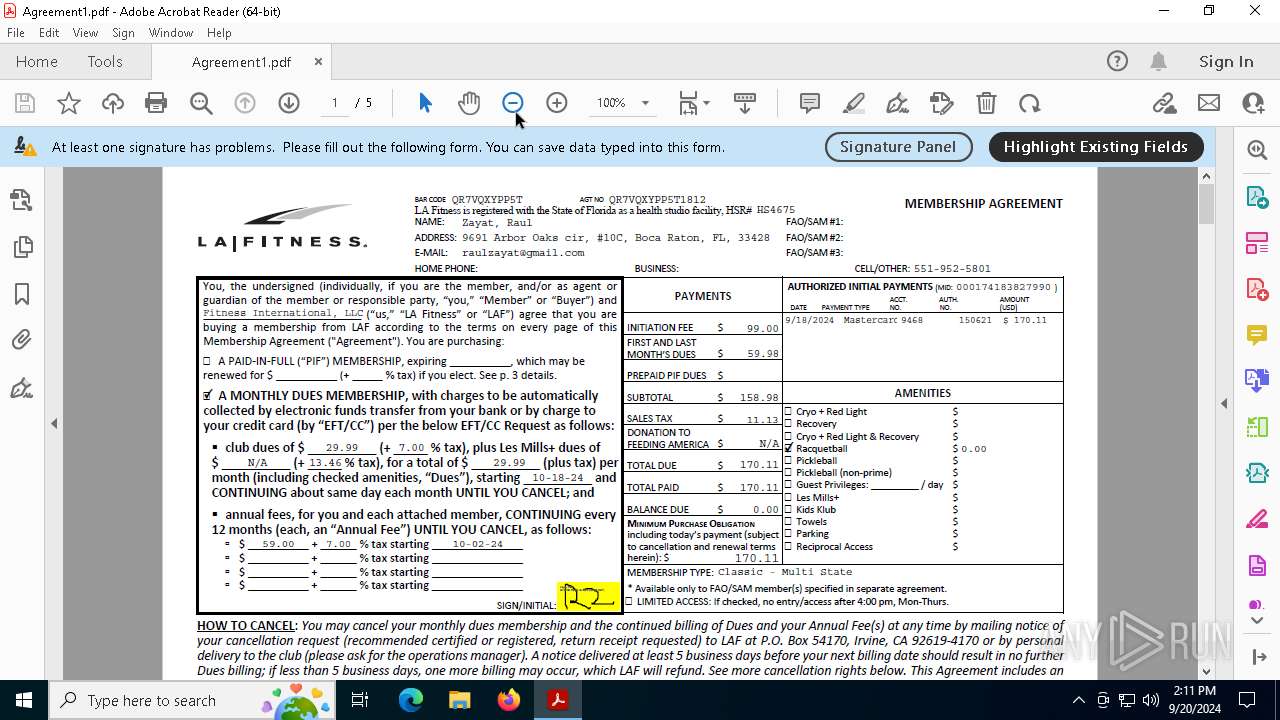Open Export PDF in right pane
This screenshot has height=720, width=1280.
tap(1257, 197)
